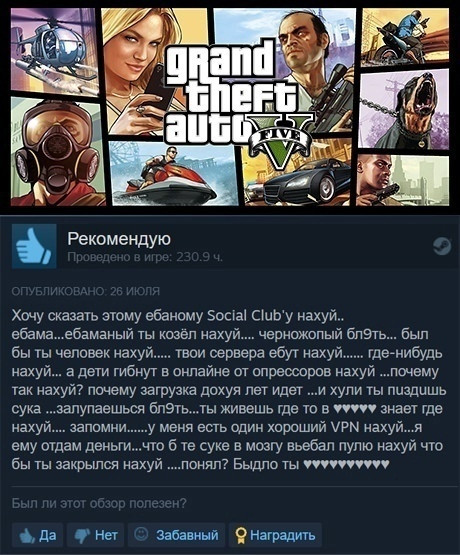Screen dimensions: 460x555
Task: Click the thumbs-up icon on Да button
Action: pos(27,536)
